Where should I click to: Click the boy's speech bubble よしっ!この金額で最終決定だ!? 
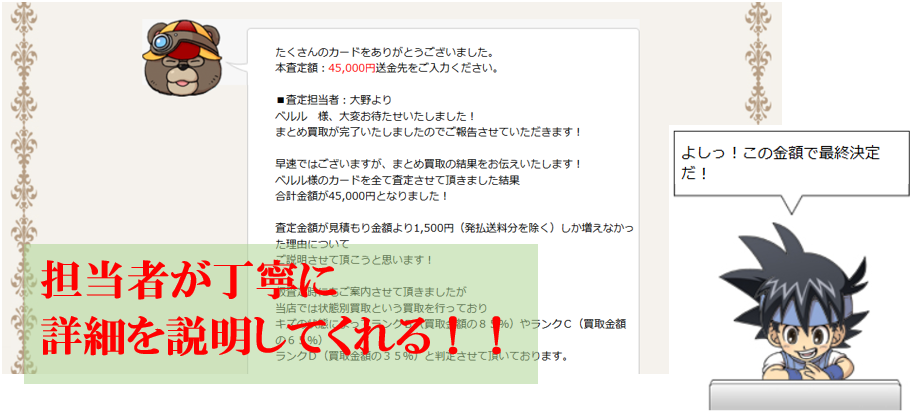[789, 163]
